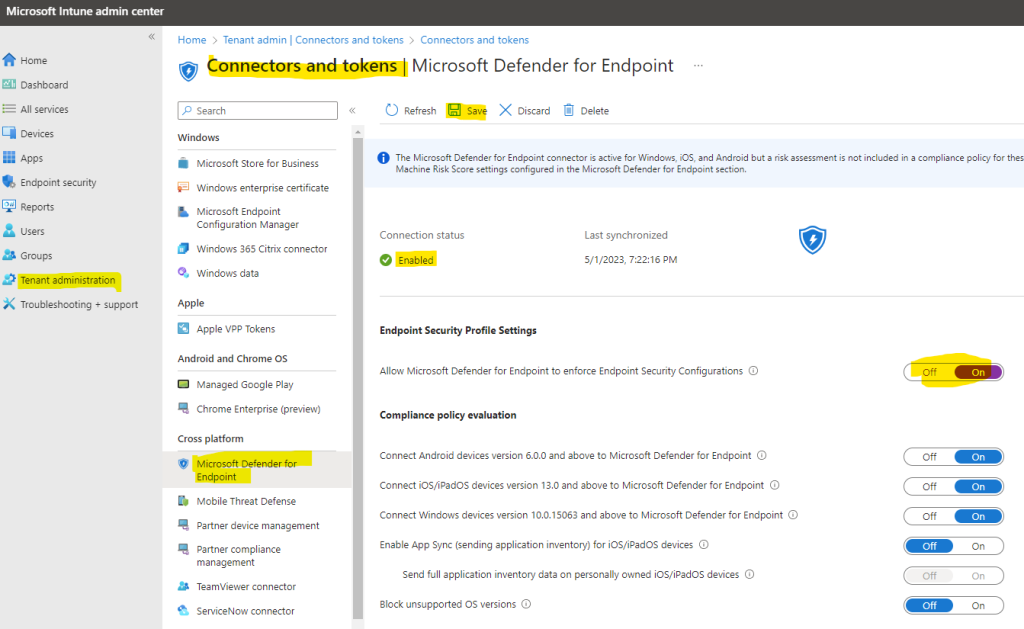
Task: Click info icon beside Enforce Endpoint Security Configurations
Action: tap(754, 370)
